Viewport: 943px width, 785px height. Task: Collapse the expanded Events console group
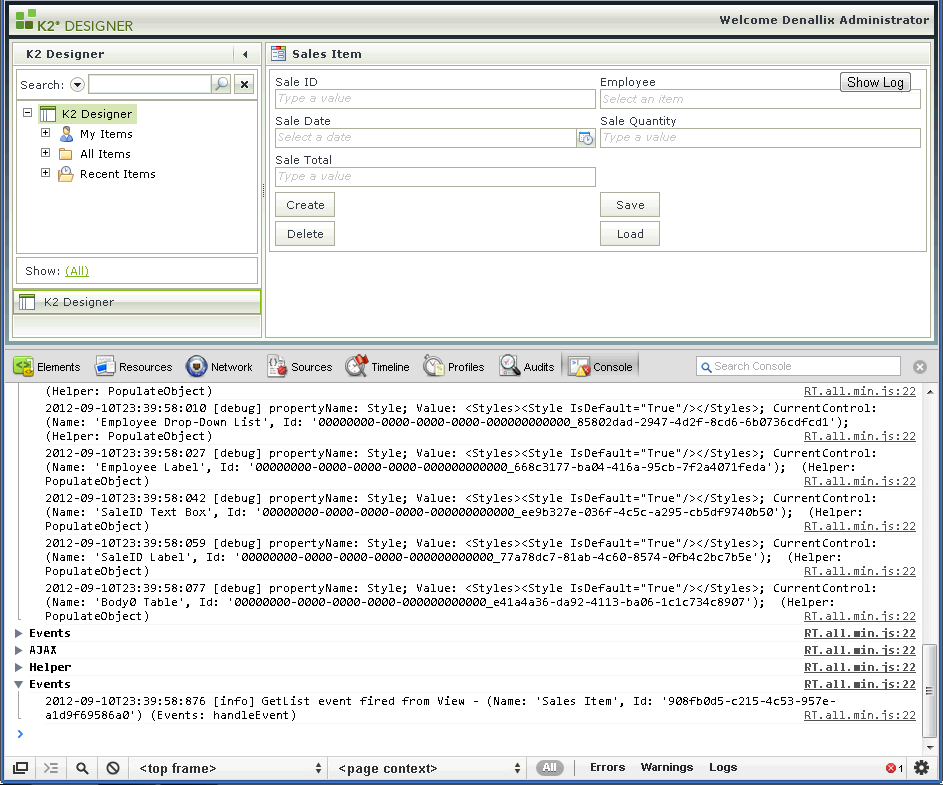coord(19,684)
